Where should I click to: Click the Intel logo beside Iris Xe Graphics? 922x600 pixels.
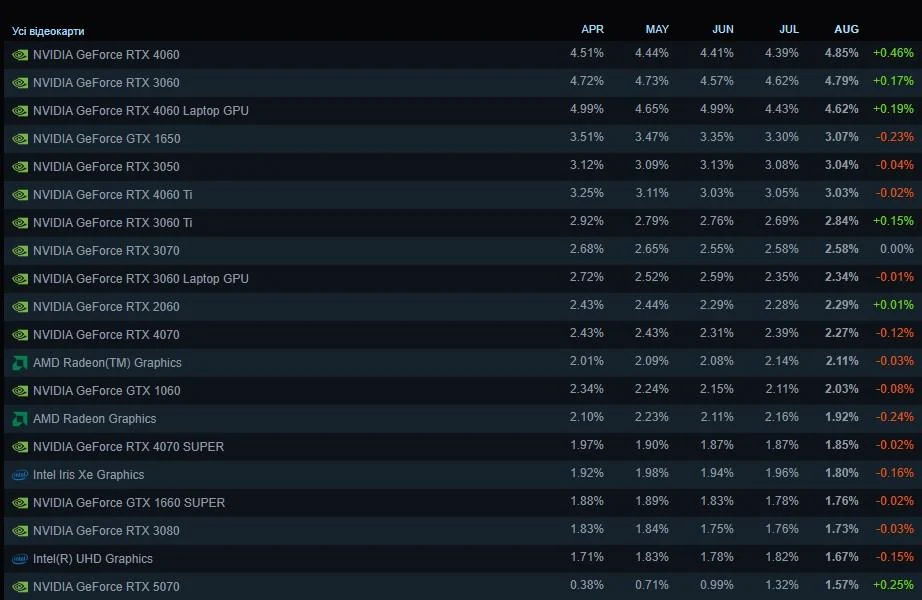20,475
